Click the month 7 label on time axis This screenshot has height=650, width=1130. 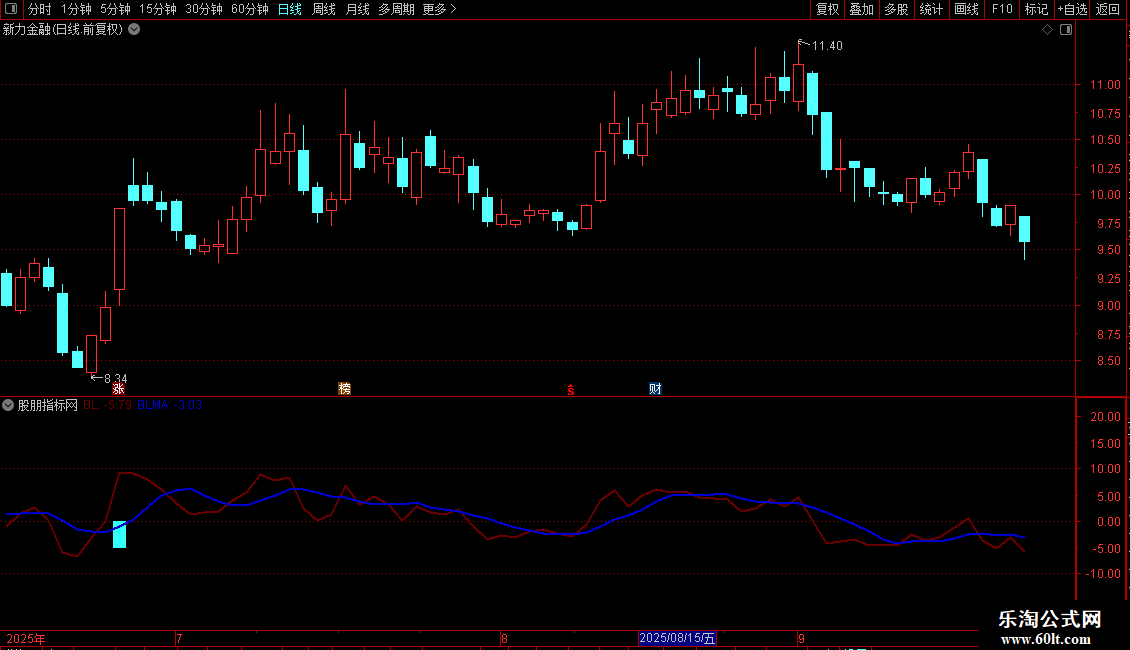click(179, 638)
